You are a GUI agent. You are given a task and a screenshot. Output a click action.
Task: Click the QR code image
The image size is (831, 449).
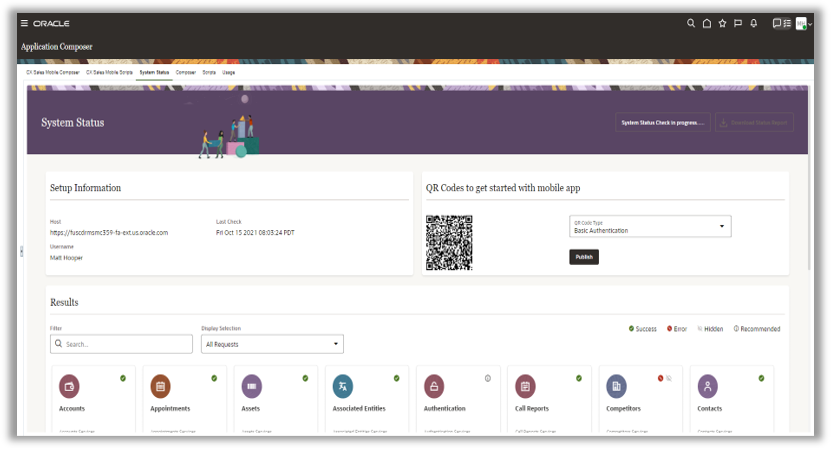coord(449,242)
